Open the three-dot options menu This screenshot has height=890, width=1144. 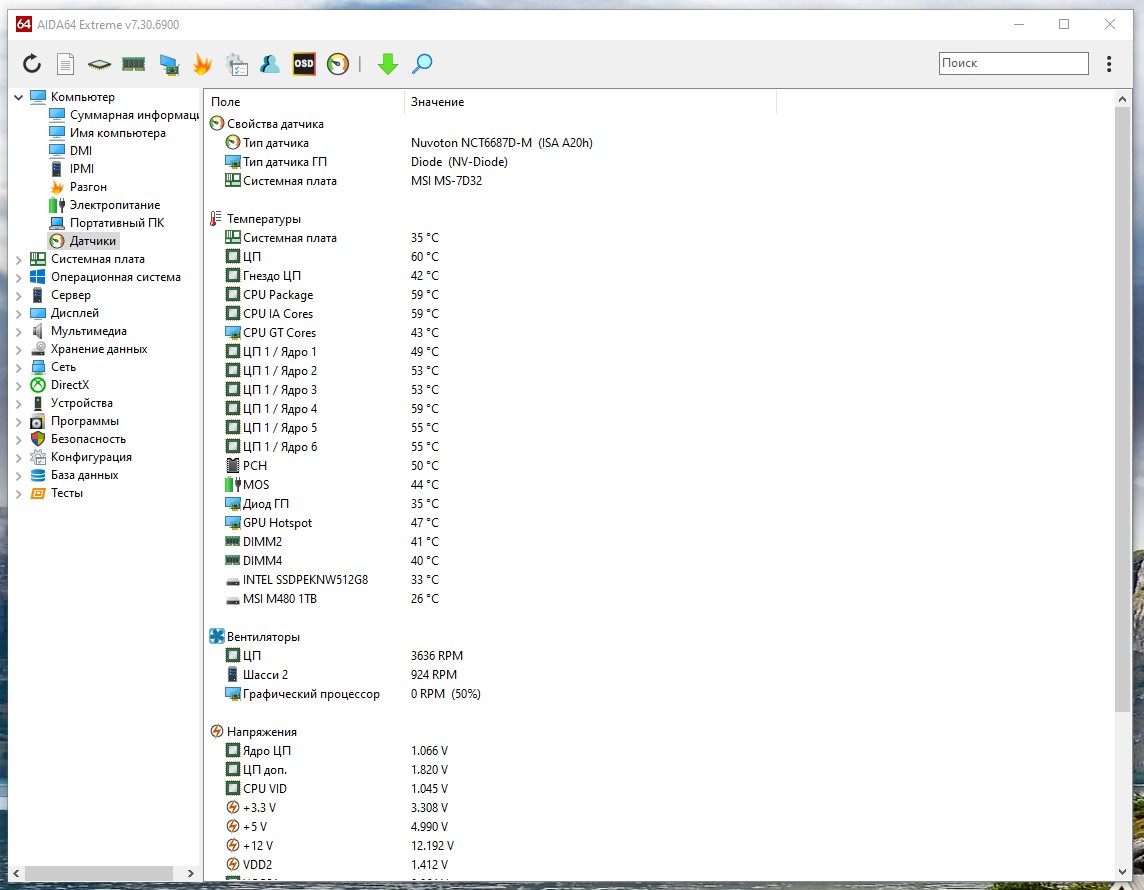click(1109, 63)
